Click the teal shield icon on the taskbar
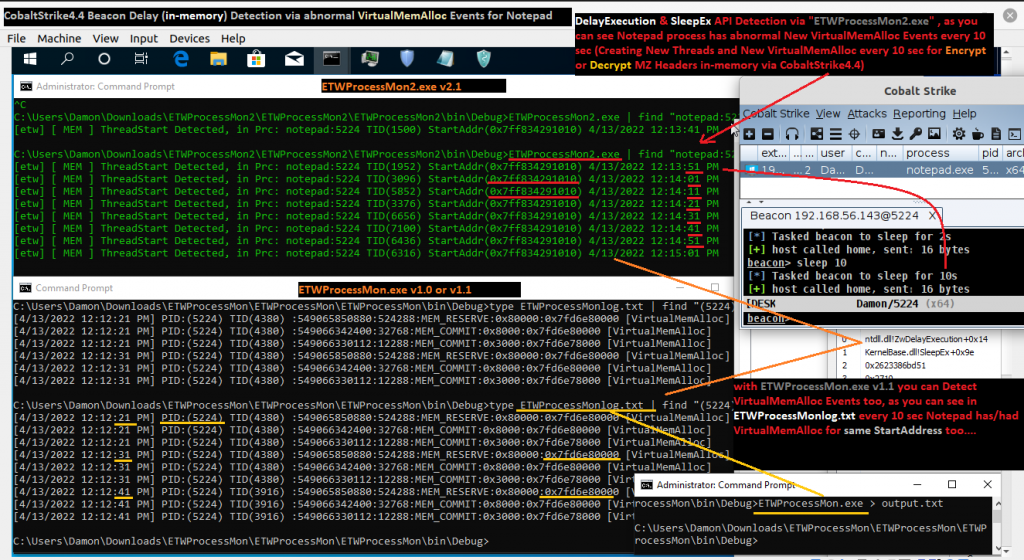The image size is (1024, 560). point(484,59)
